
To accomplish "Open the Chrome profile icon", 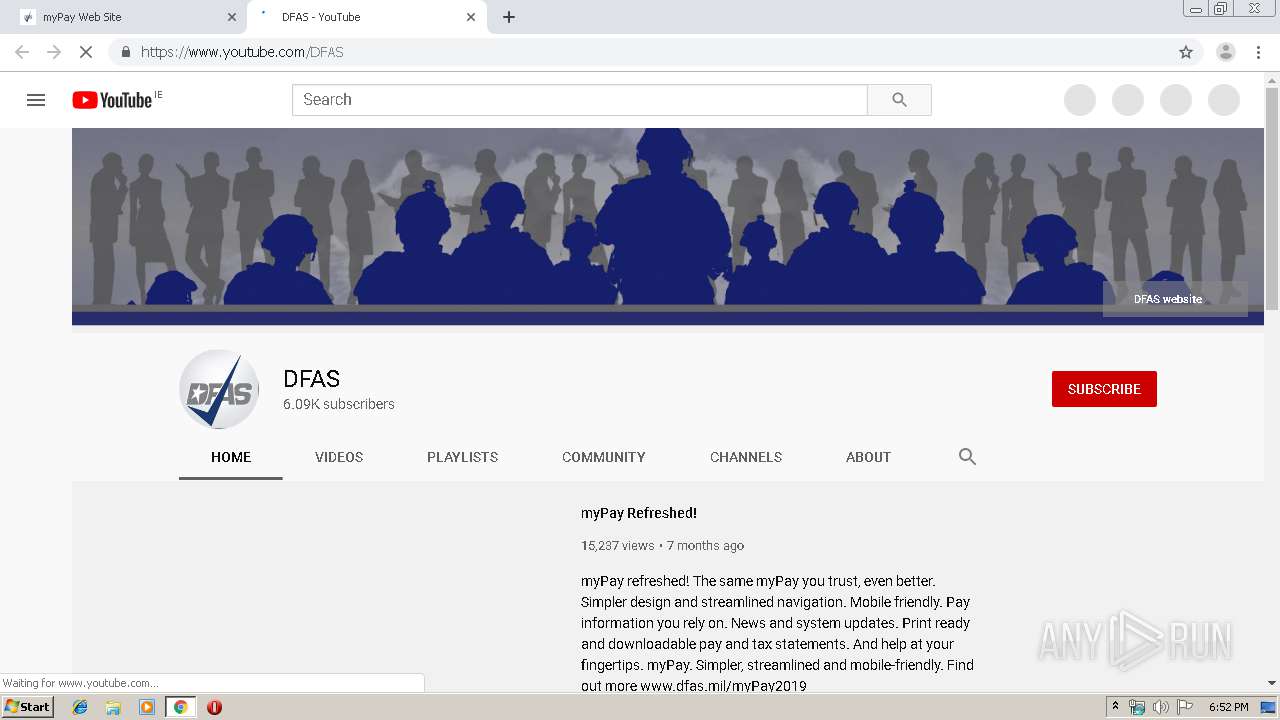I will 1225,52.
